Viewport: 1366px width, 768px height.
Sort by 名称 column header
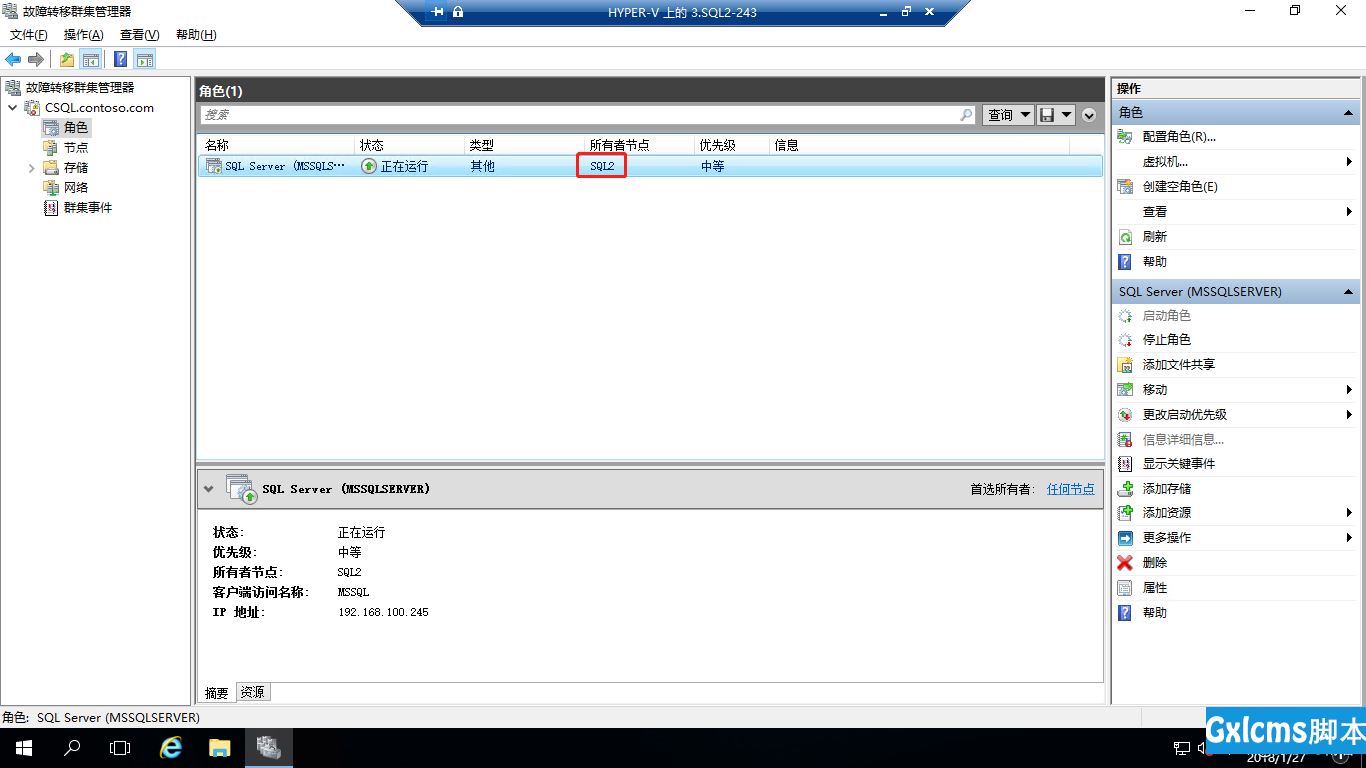click(x=277, y=145)
